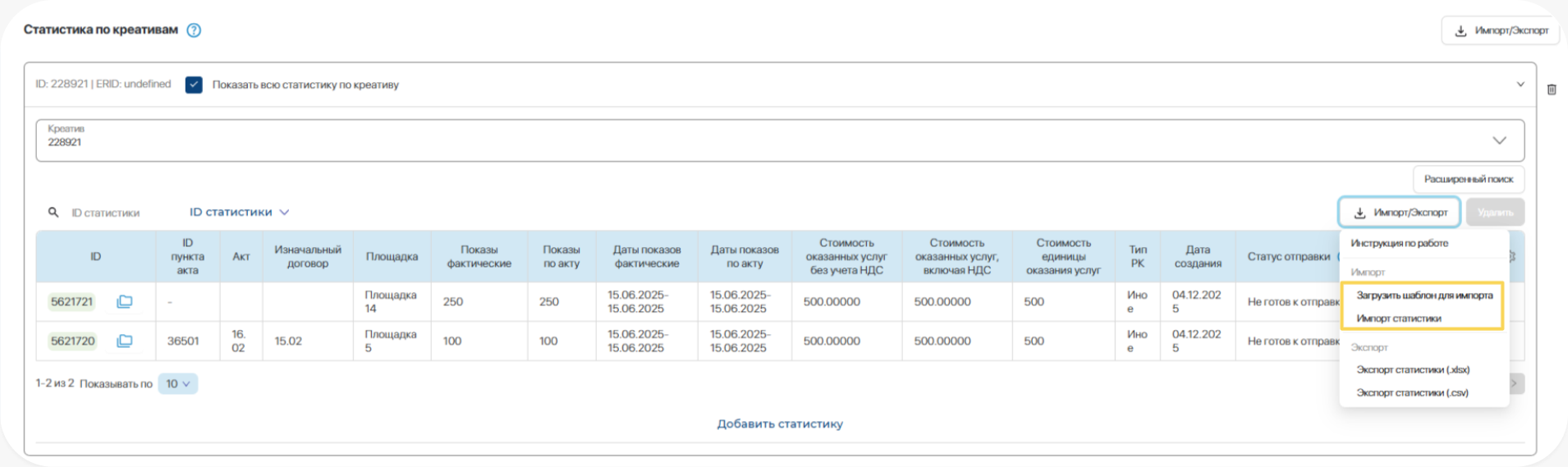Select Инструкция по работе menu item
This screenshot has height=467, width=1568.
(1399, 244)
